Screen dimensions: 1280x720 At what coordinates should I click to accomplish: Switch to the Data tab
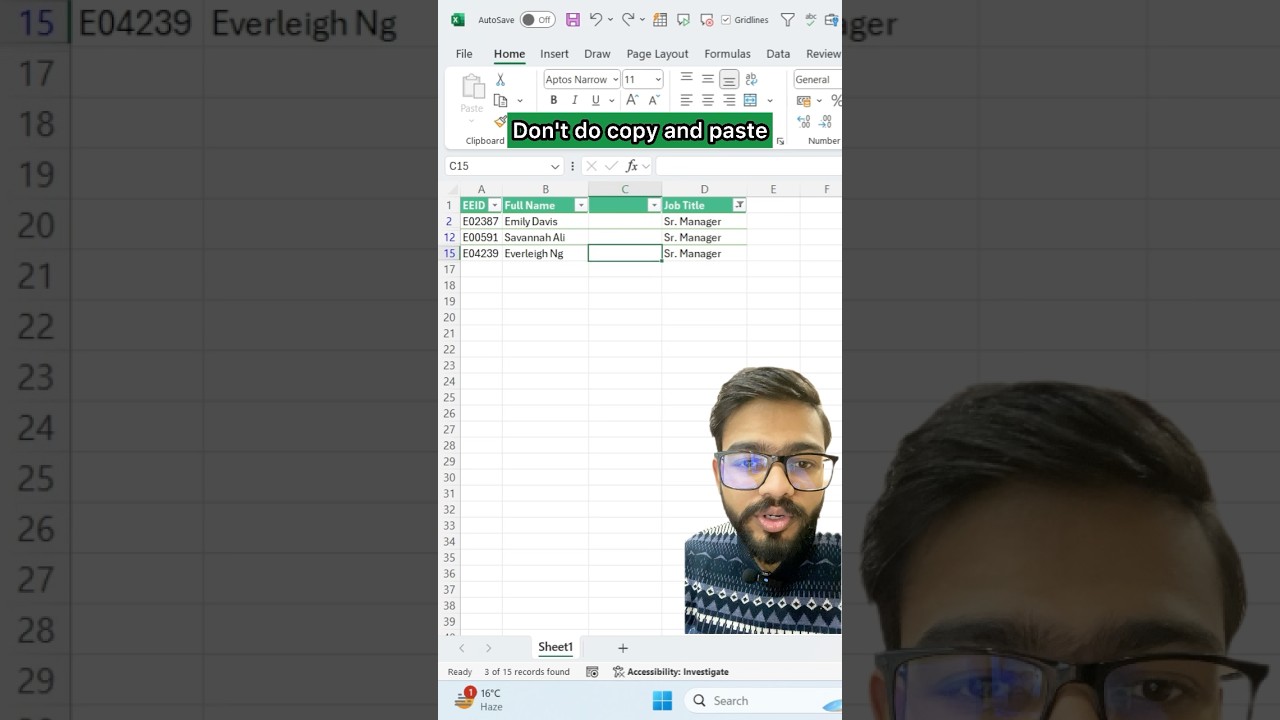[x=778, y=54]
